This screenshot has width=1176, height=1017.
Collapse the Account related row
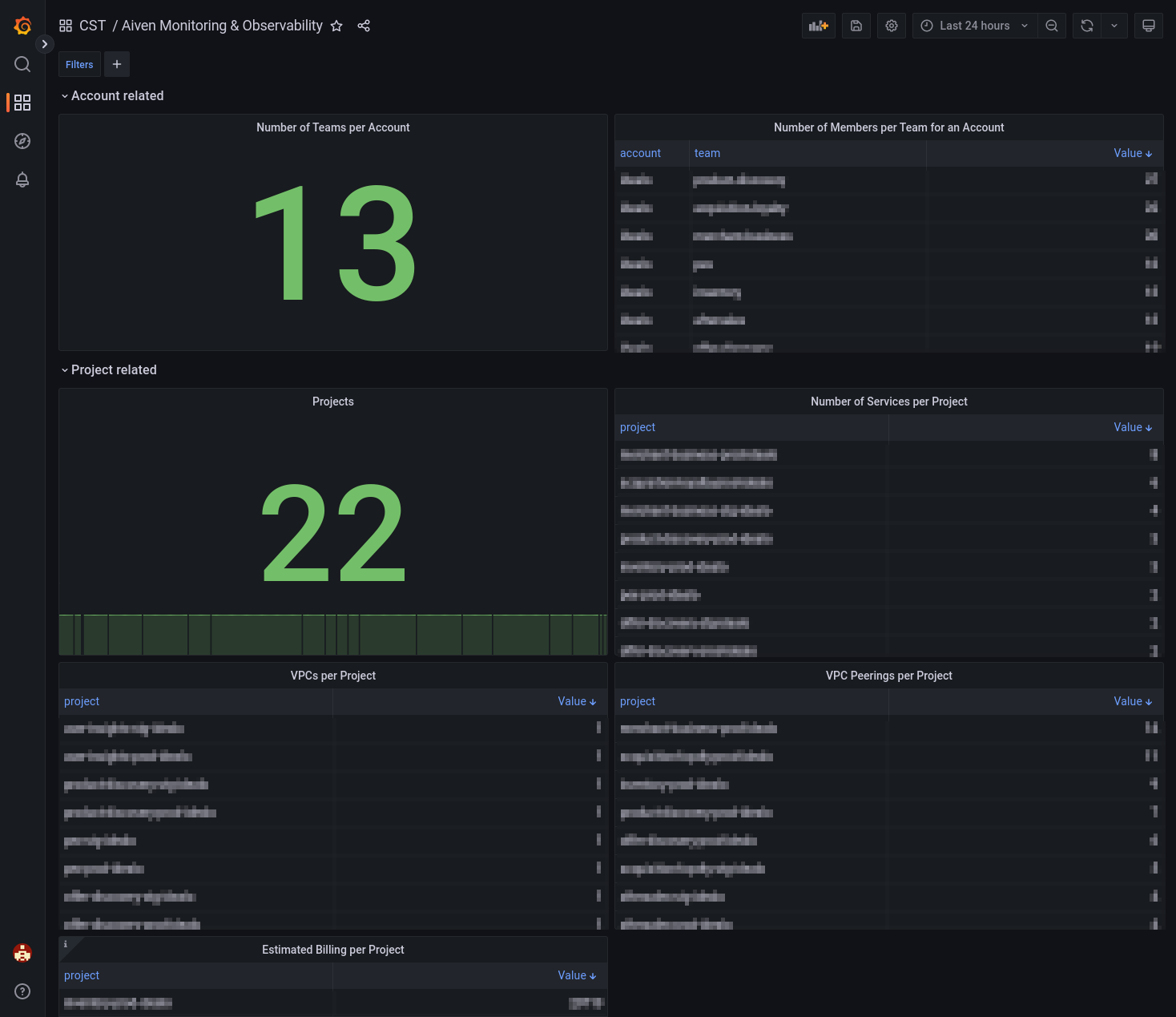coord(112,95)
